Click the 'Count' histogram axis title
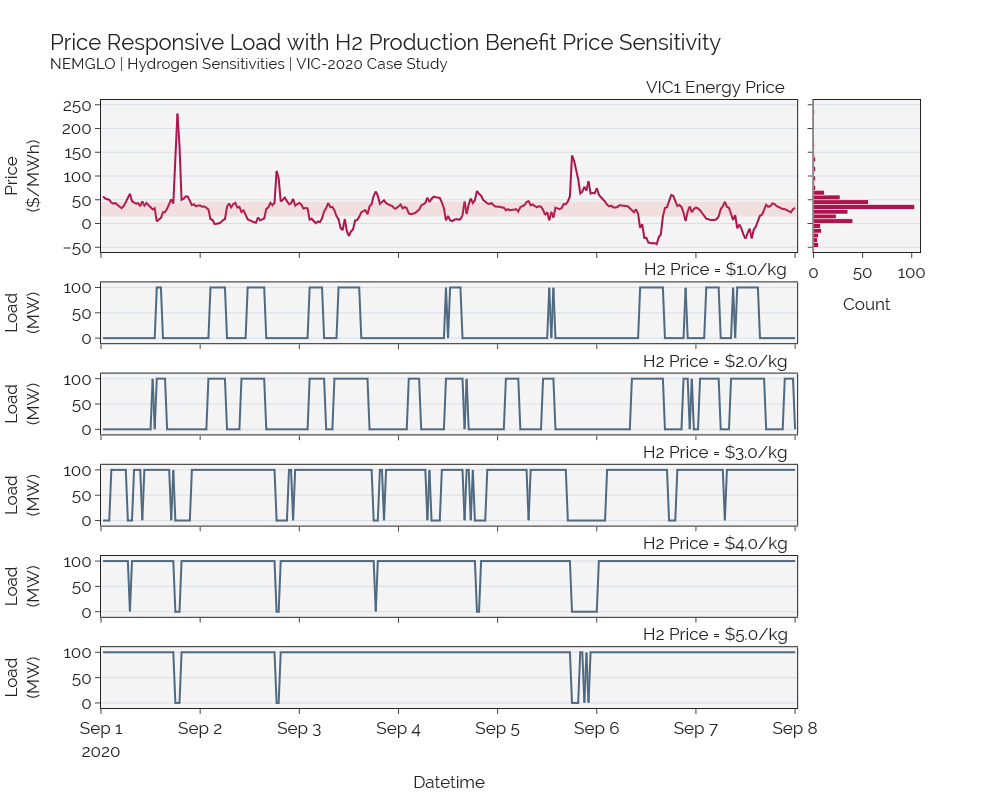The height and width of the screenshot is (800, 1000). 866,304
